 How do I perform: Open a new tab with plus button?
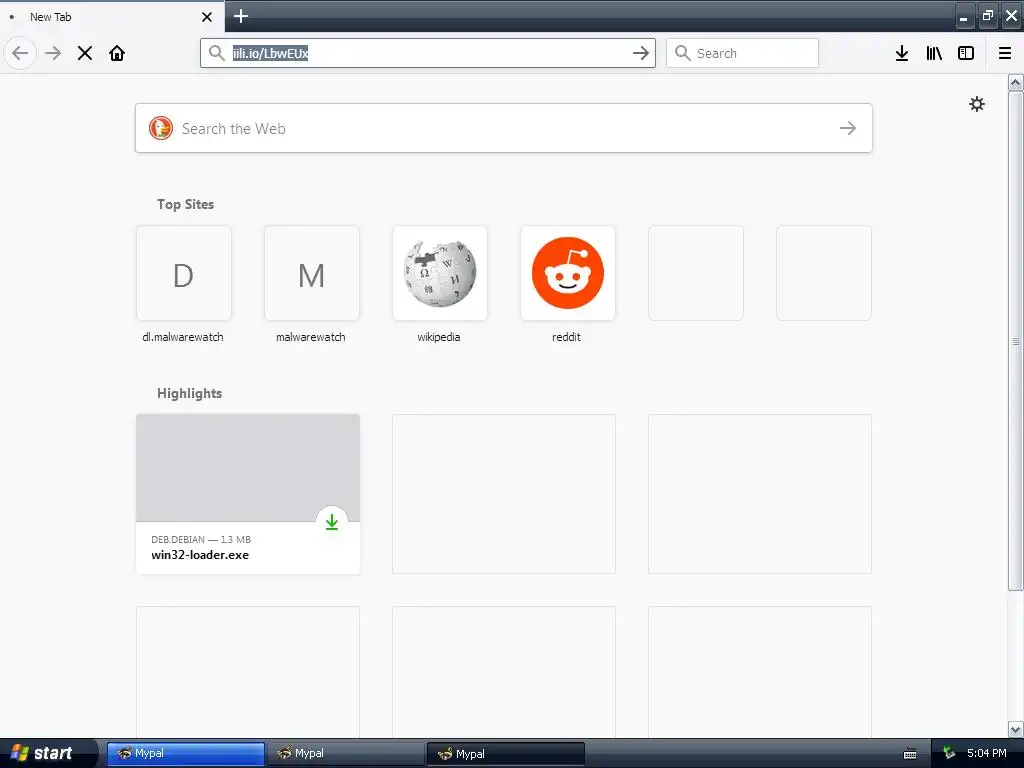tap(240, 16)
